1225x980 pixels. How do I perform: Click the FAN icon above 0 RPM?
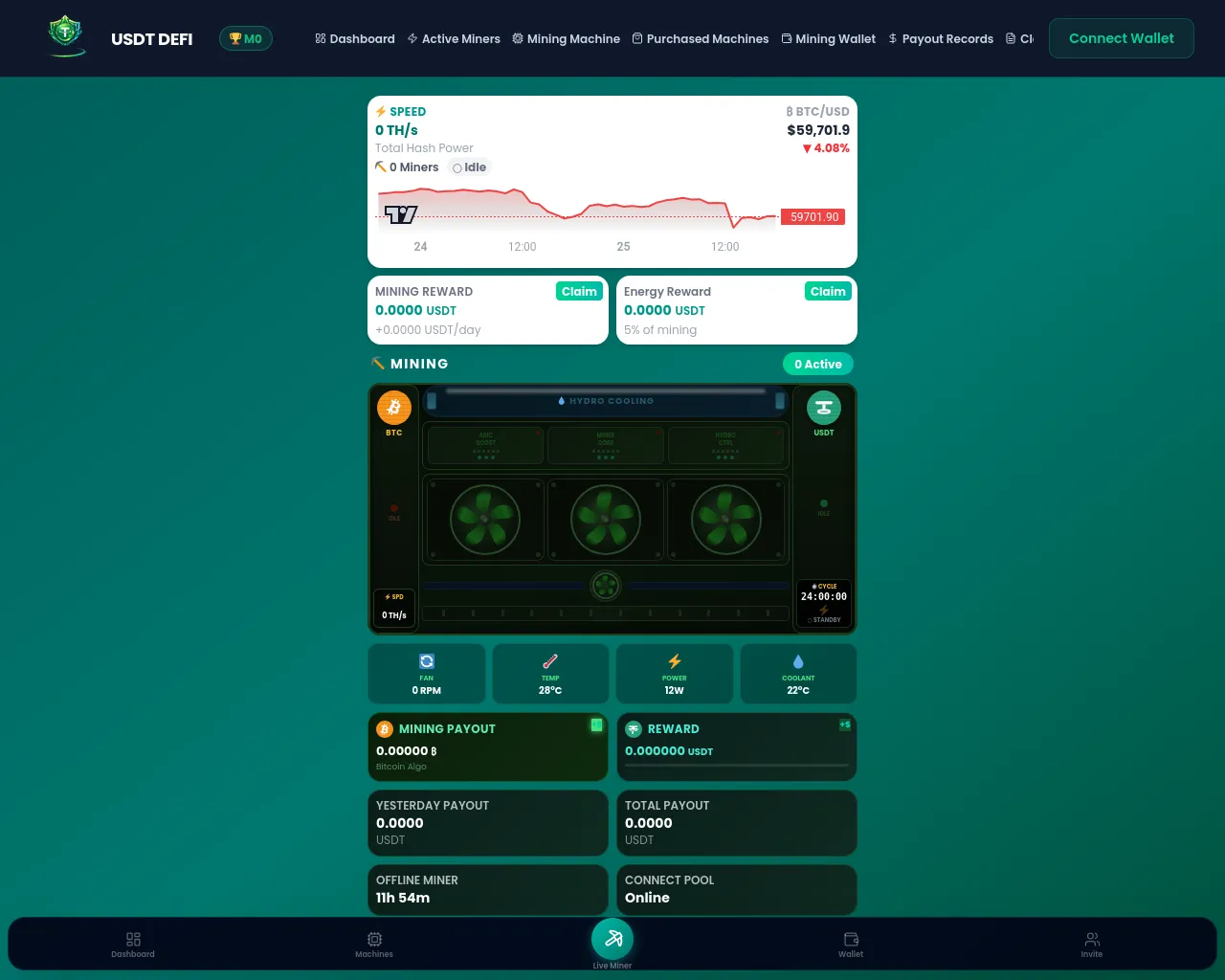coord(427,661)
